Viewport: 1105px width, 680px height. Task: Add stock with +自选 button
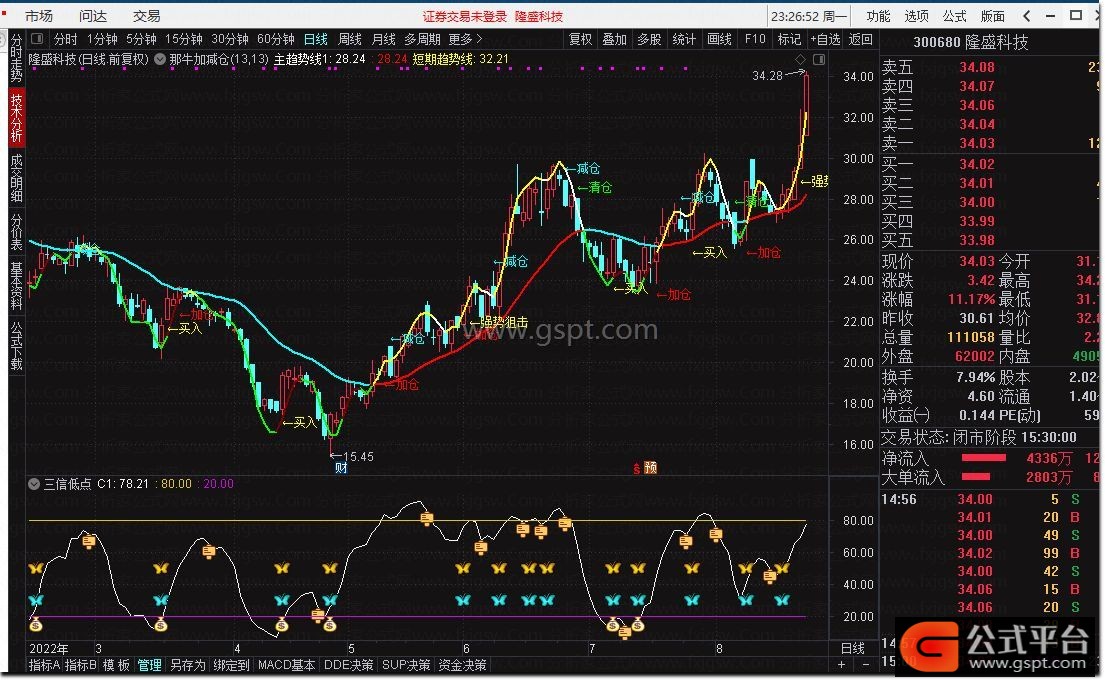coord(825,39)
